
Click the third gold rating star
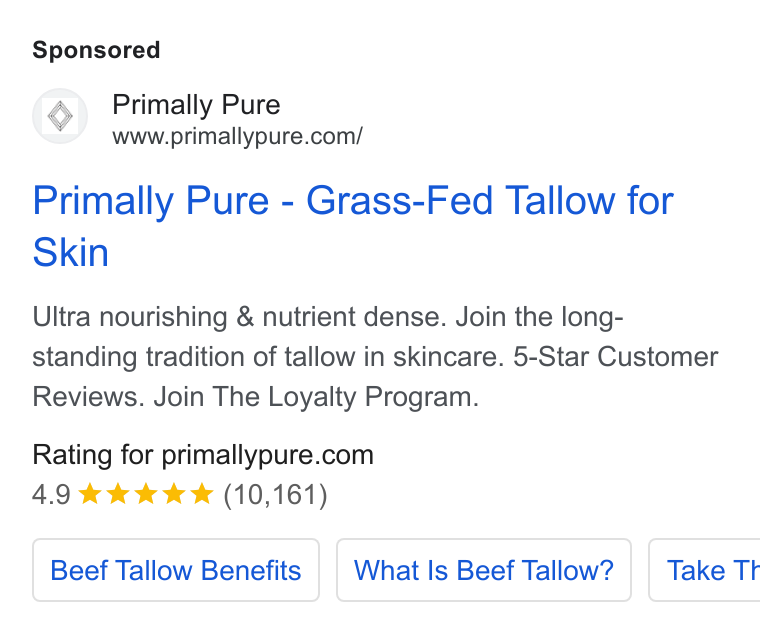point(146,494)
